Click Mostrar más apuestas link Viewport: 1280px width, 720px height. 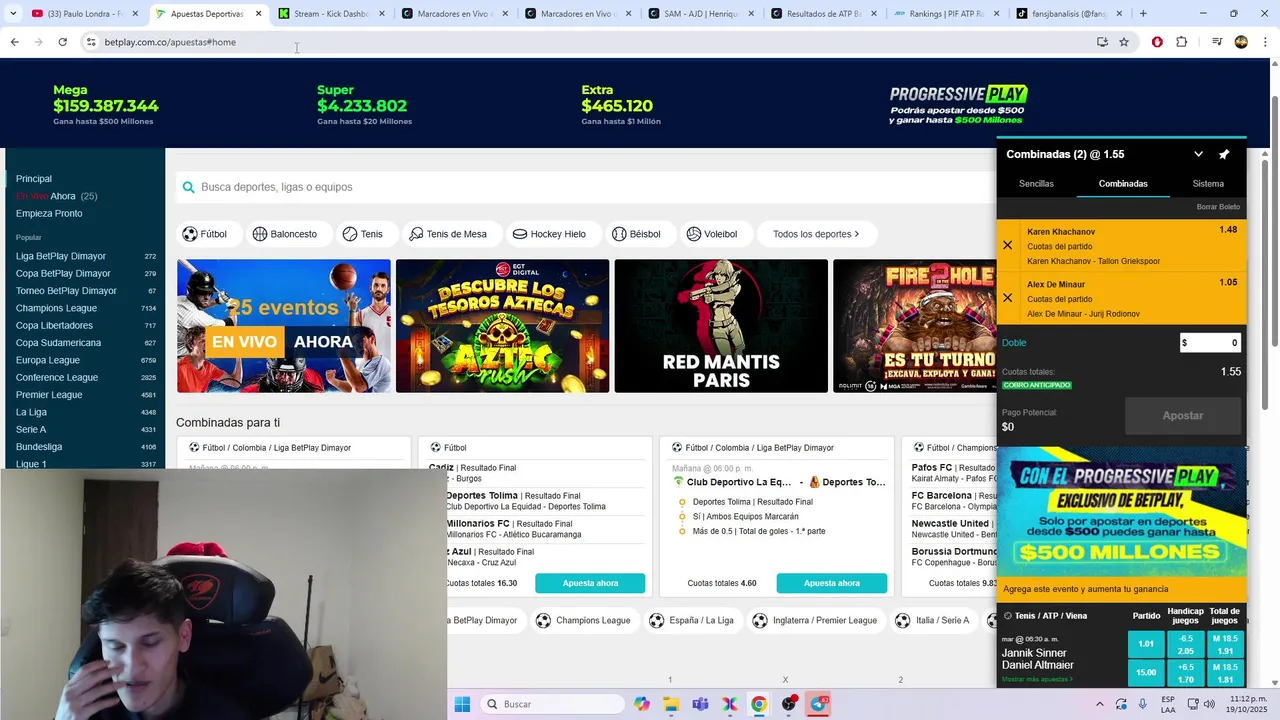pyautogui.click(x=1037, y=679)
